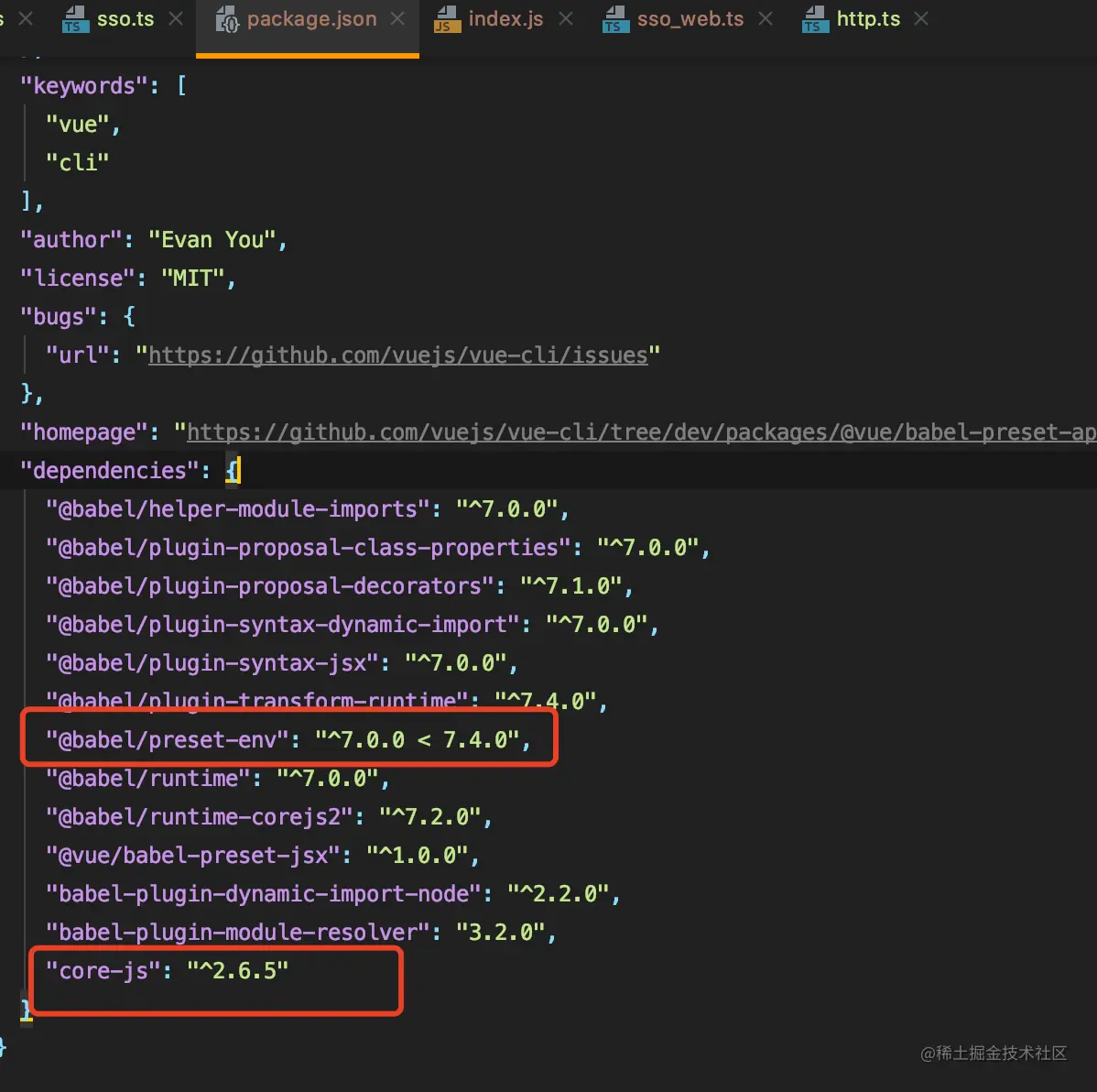1097x1092 pixels.
Task: Click the @babel/runtime-corejs2 entry
Action: pos(268,817)
